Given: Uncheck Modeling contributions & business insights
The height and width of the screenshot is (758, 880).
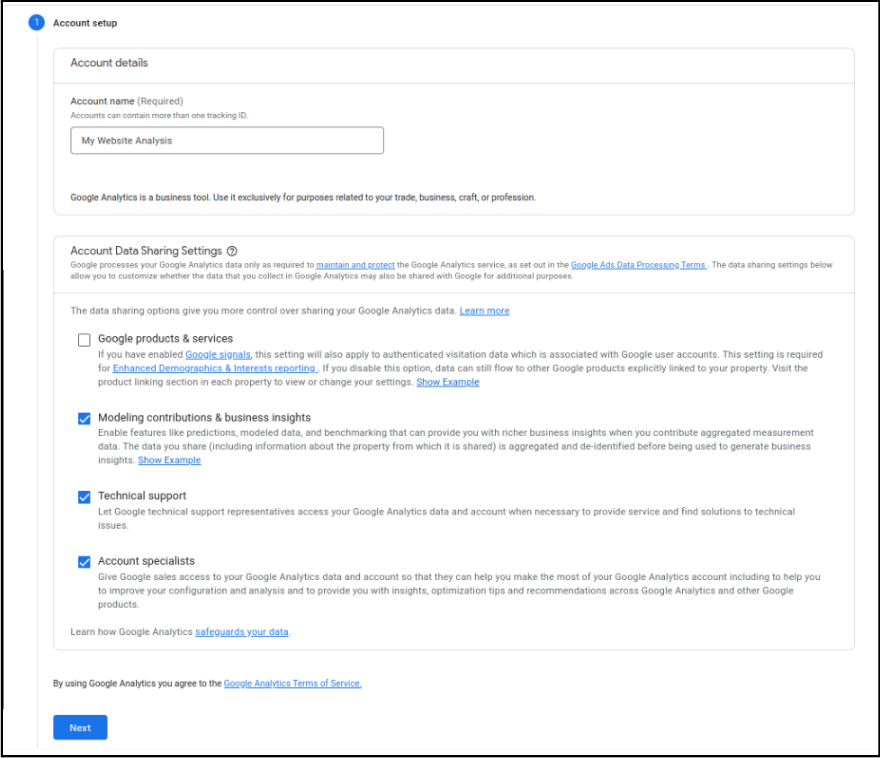Looking at the screenshot, I should point(84,418).
